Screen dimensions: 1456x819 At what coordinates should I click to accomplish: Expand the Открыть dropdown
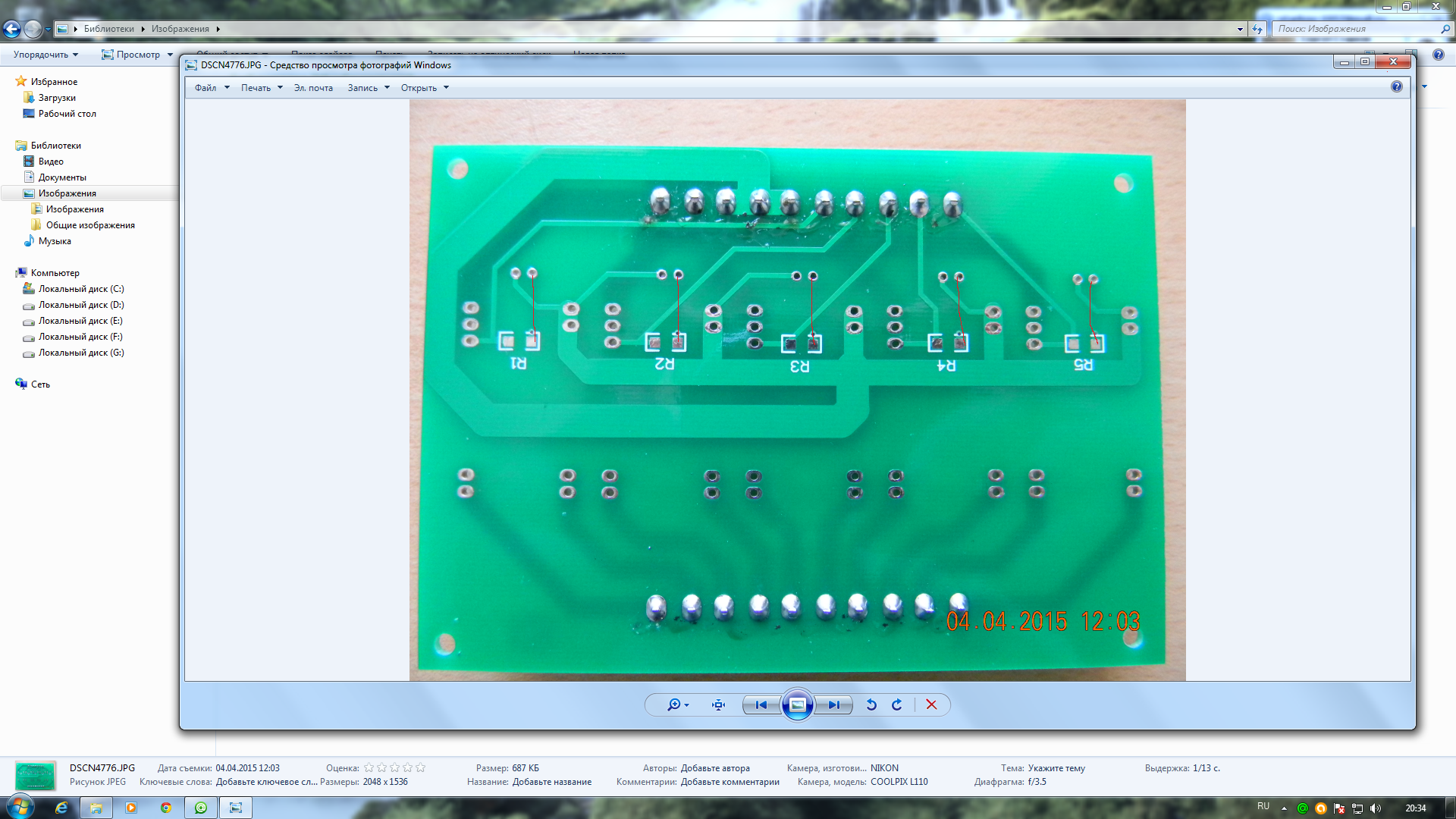pos(424,88)
